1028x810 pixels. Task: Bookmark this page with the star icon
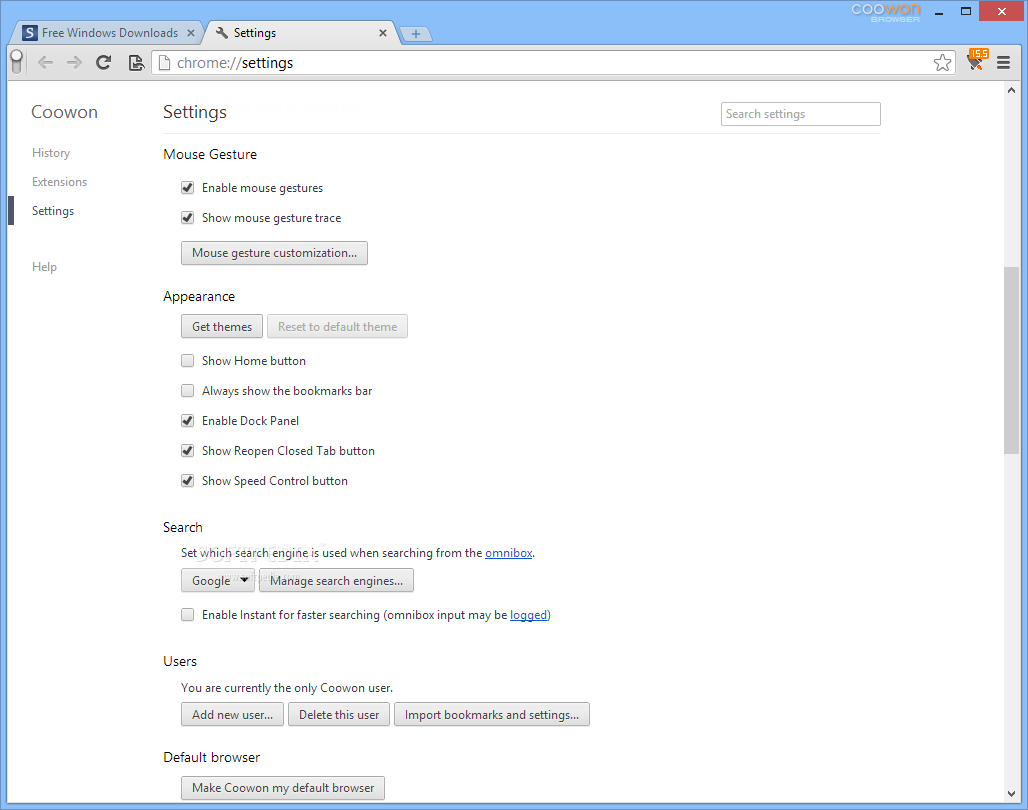pyautogui.click(x=942, y=62)
